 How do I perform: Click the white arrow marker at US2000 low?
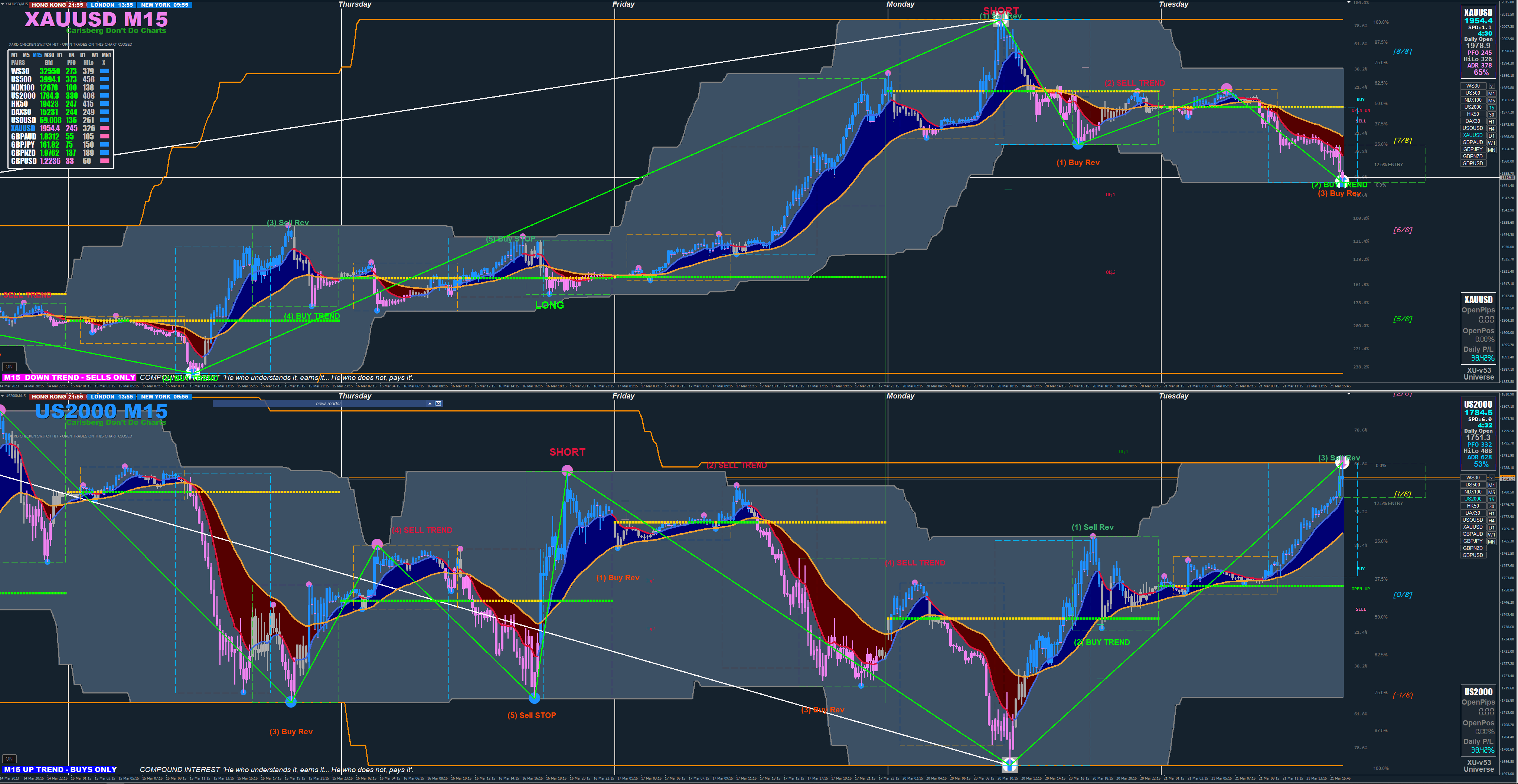point(1009,765)
